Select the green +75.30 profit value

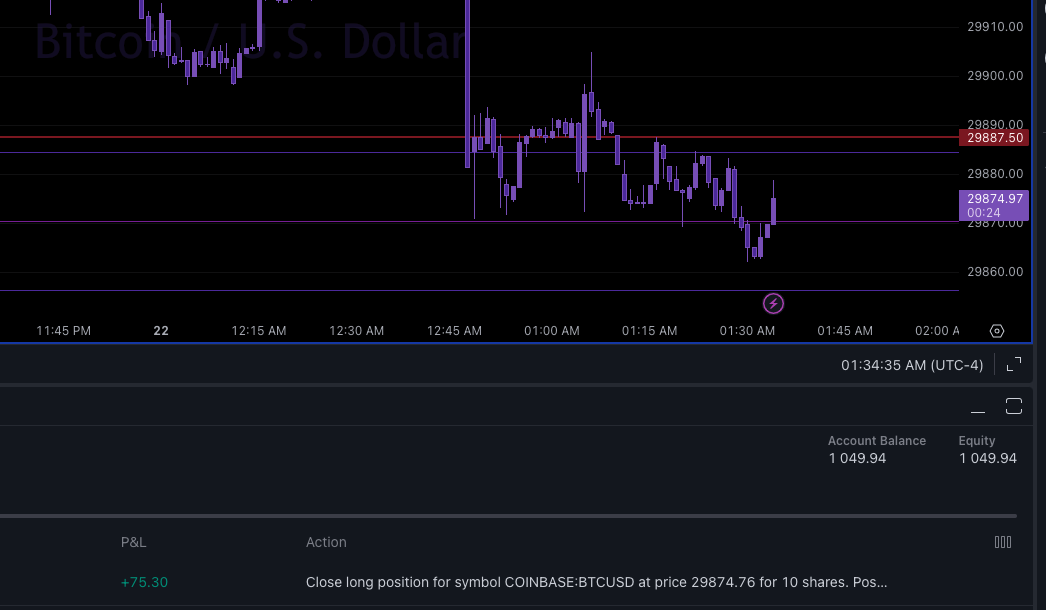click(144, 581)
